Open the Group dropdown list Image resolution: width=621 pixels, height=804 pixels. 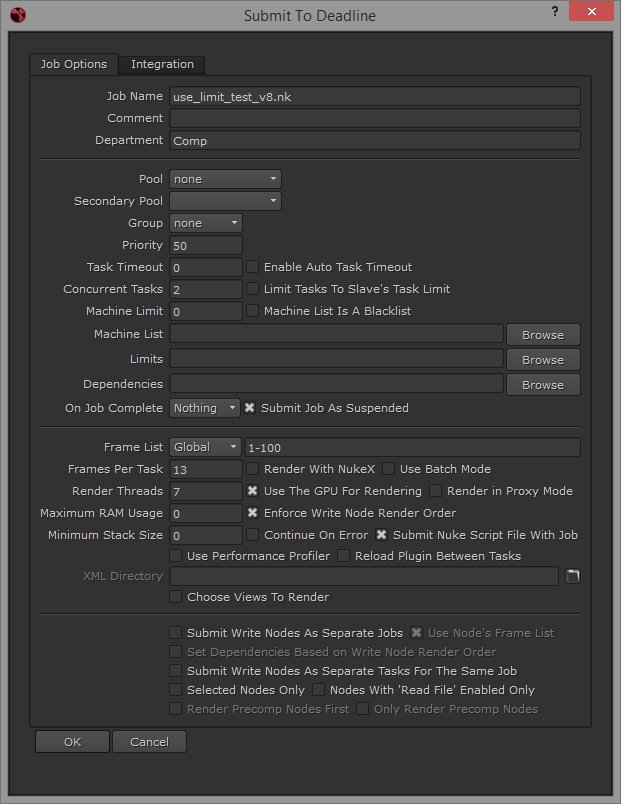pos(206,223)
